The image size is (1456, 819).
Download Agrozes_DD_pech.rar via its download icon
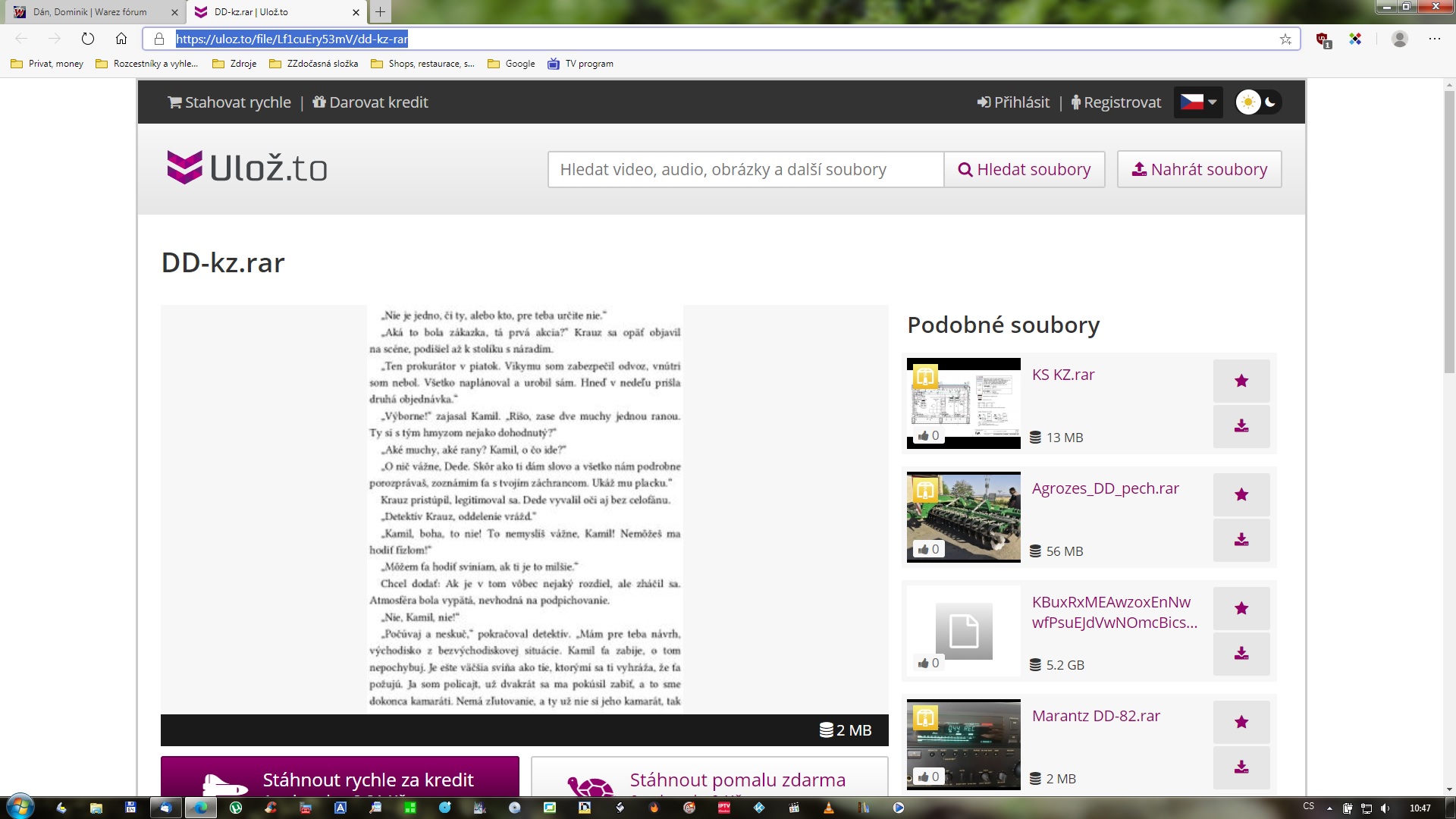(1241, 540)
